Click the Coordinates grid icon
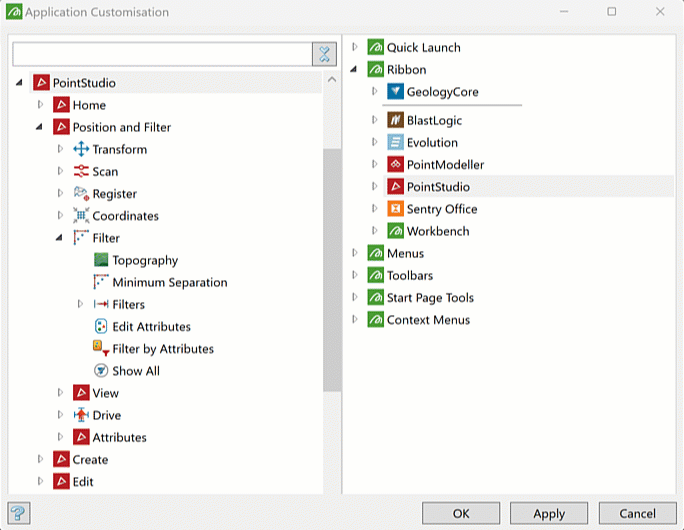Viewport: 684px width, 530px height. click(x=81, y=215)
